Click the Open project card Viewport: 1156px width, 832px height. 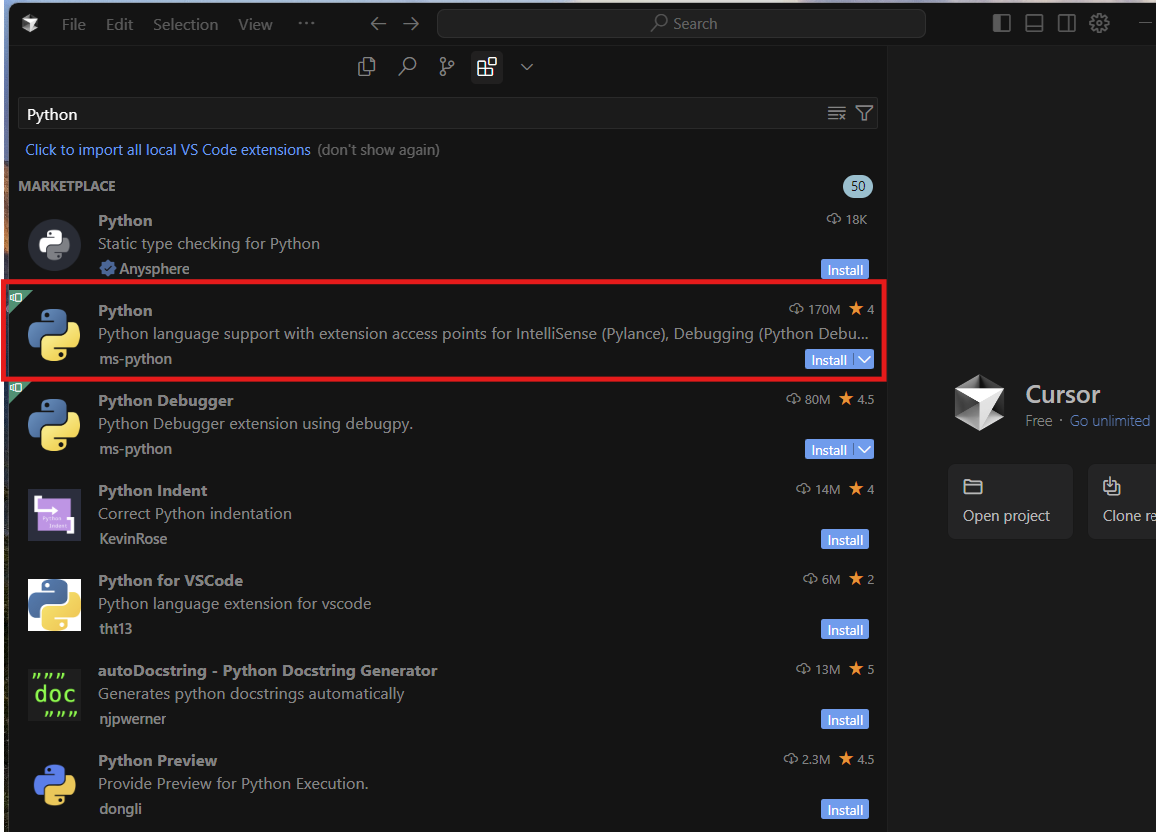[x=1010, y=501]
